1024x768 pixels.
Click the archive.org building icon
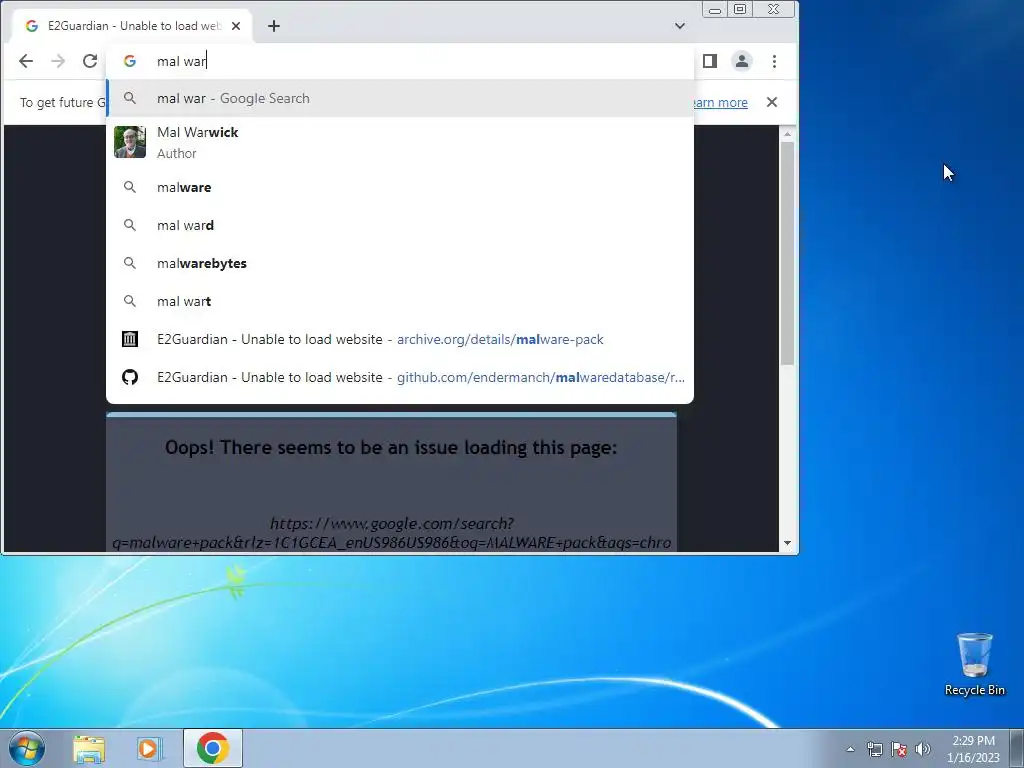pos(130,339)
